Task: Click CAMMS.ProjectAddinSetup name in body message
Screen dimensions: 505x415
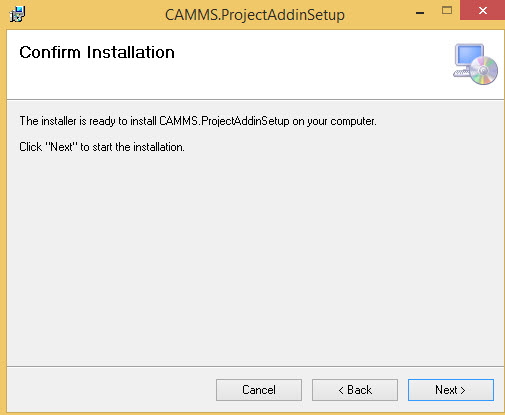Action: [x=224, y=121]
